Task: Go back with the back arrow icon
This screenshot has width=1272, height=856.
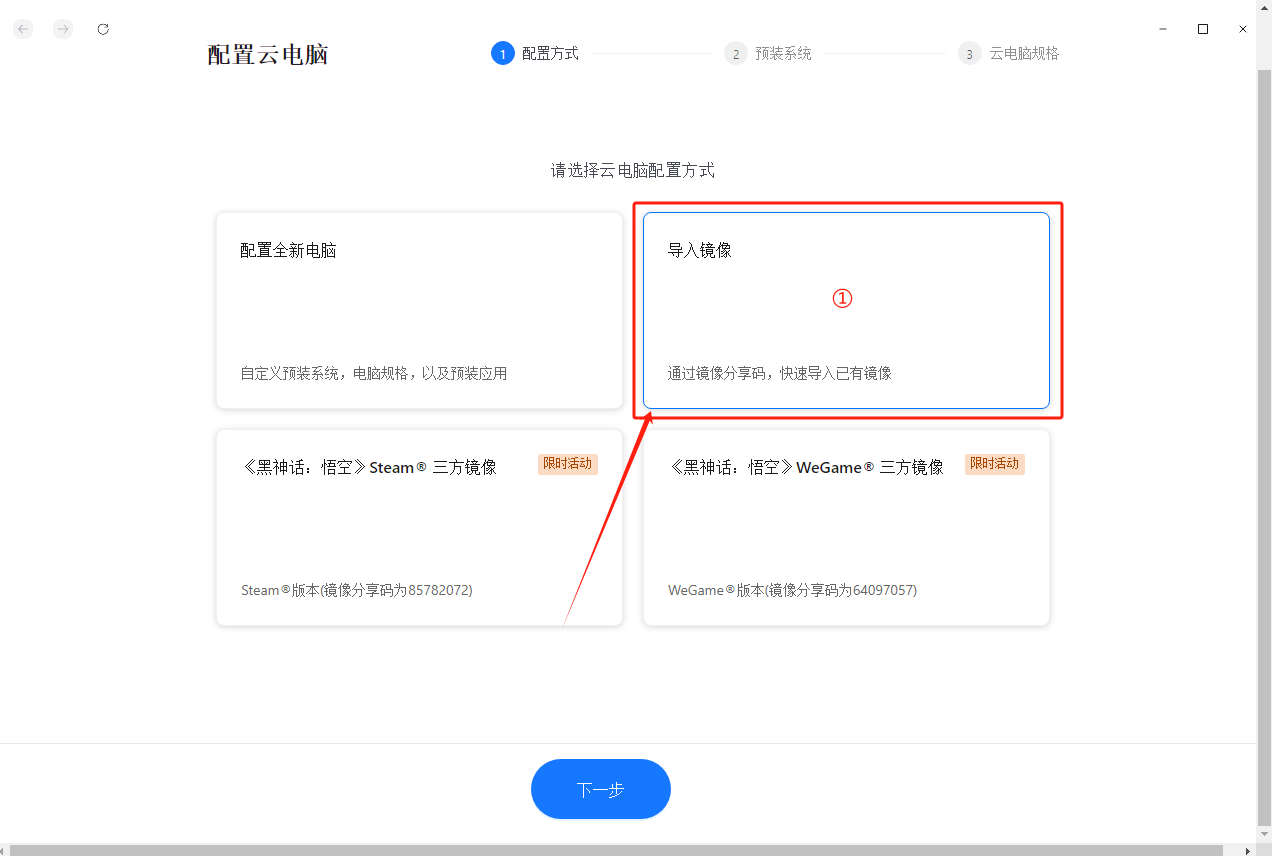Action: coord(23,29)
